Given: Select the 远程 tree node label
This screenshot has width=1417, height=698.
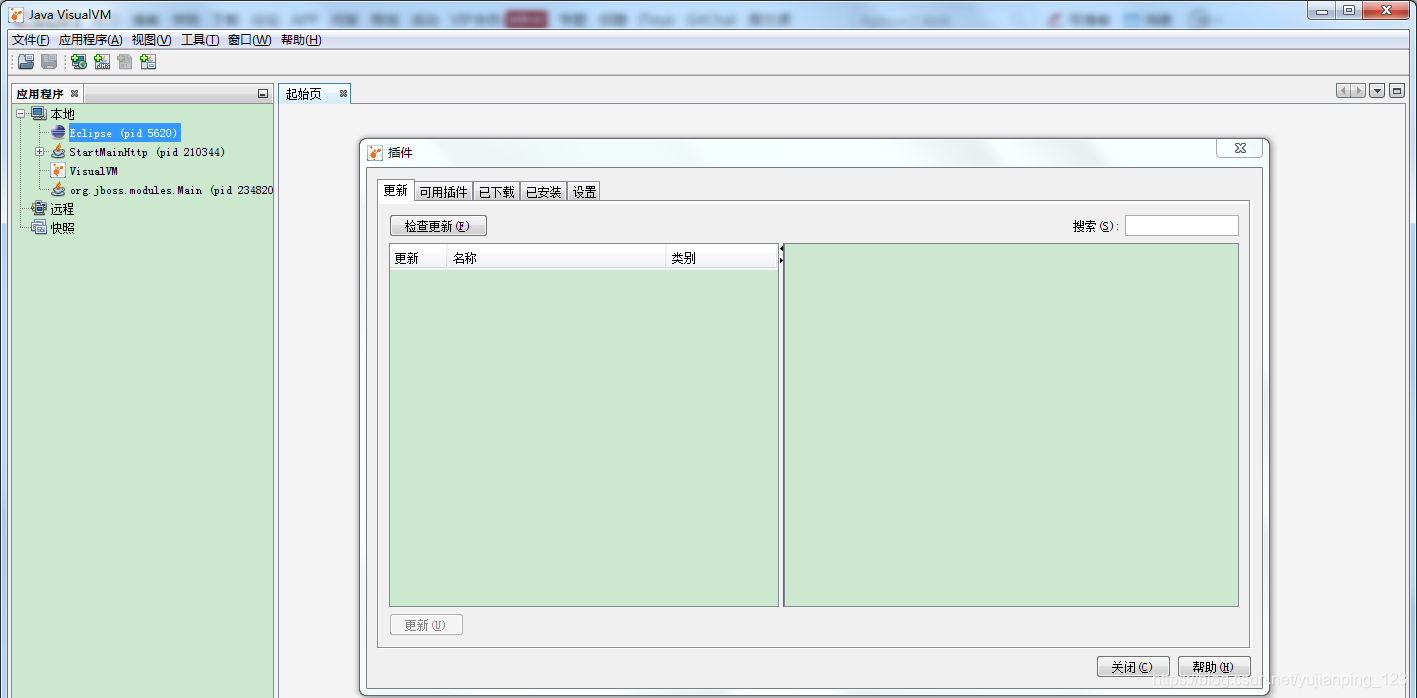Looking at the screenshot, I should [x=63, y=209].
